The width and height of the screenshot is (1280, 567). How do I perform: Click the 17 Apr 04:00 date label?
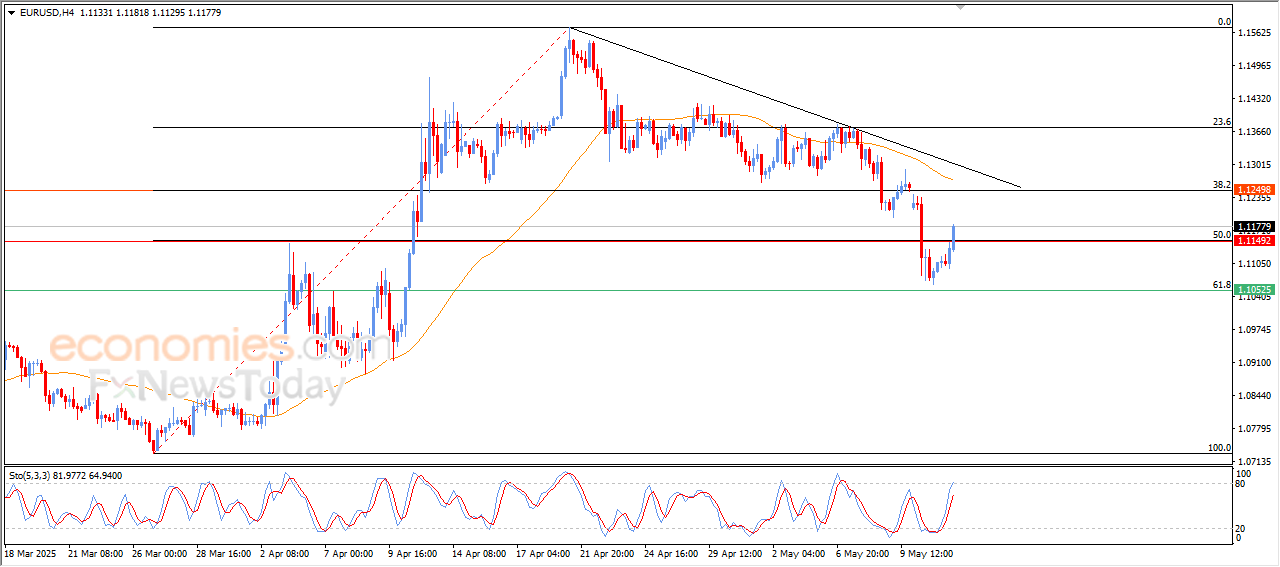(545, 552)
